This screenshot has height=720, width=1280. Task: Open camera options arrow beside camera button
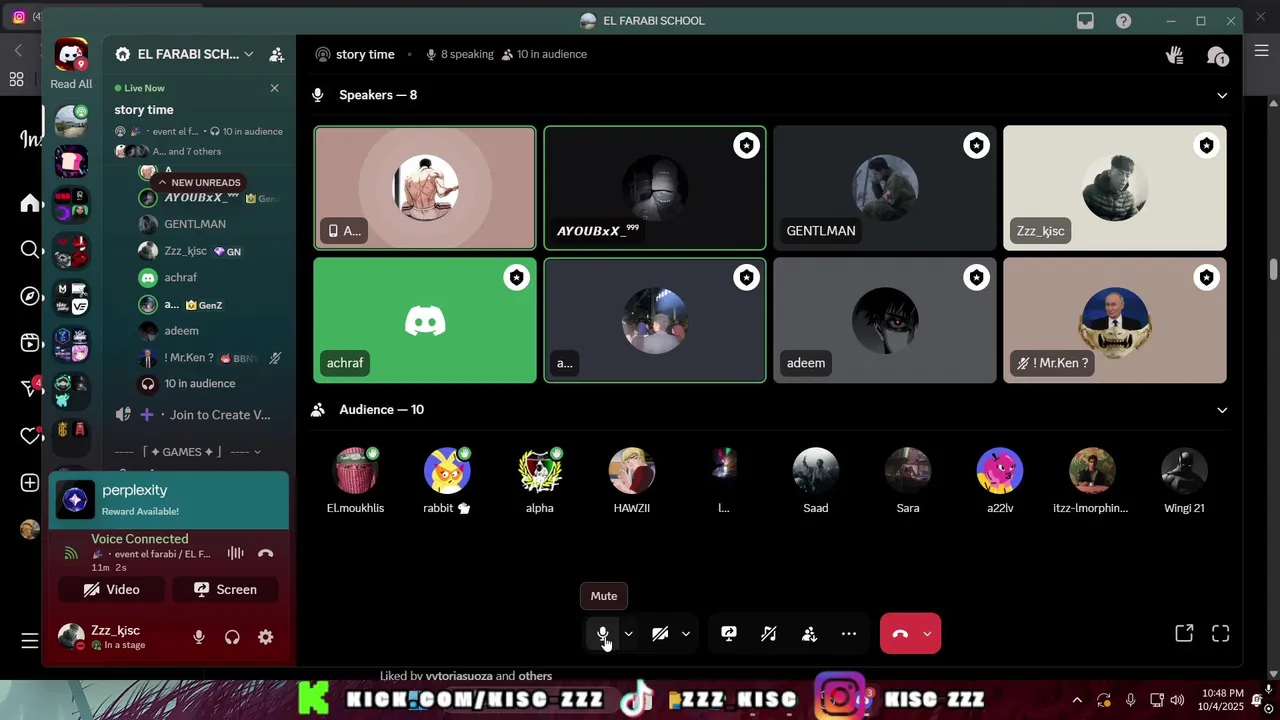pyautogui.click(x=685, y=634)
